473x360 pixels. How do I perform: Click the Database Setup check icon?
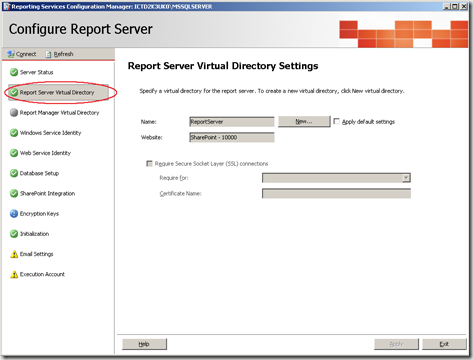(x=14, y=173)
